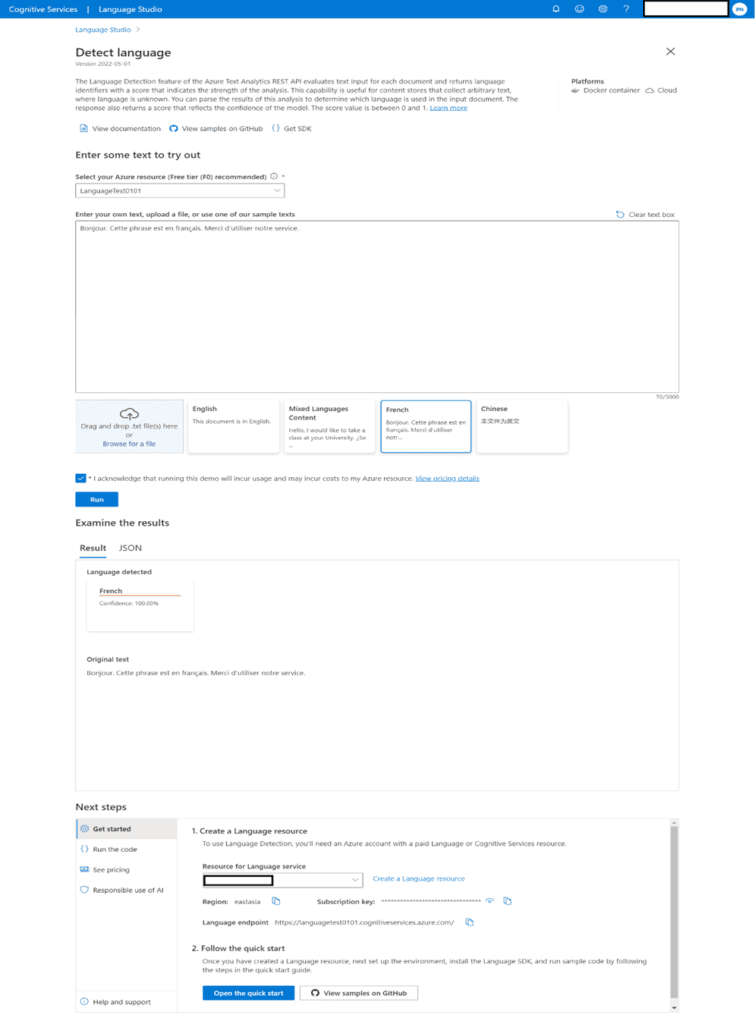The width and height of the screenshot is (755, 1024).
Task: Click Cognitive Services in the header
Action: pos(43,9)
